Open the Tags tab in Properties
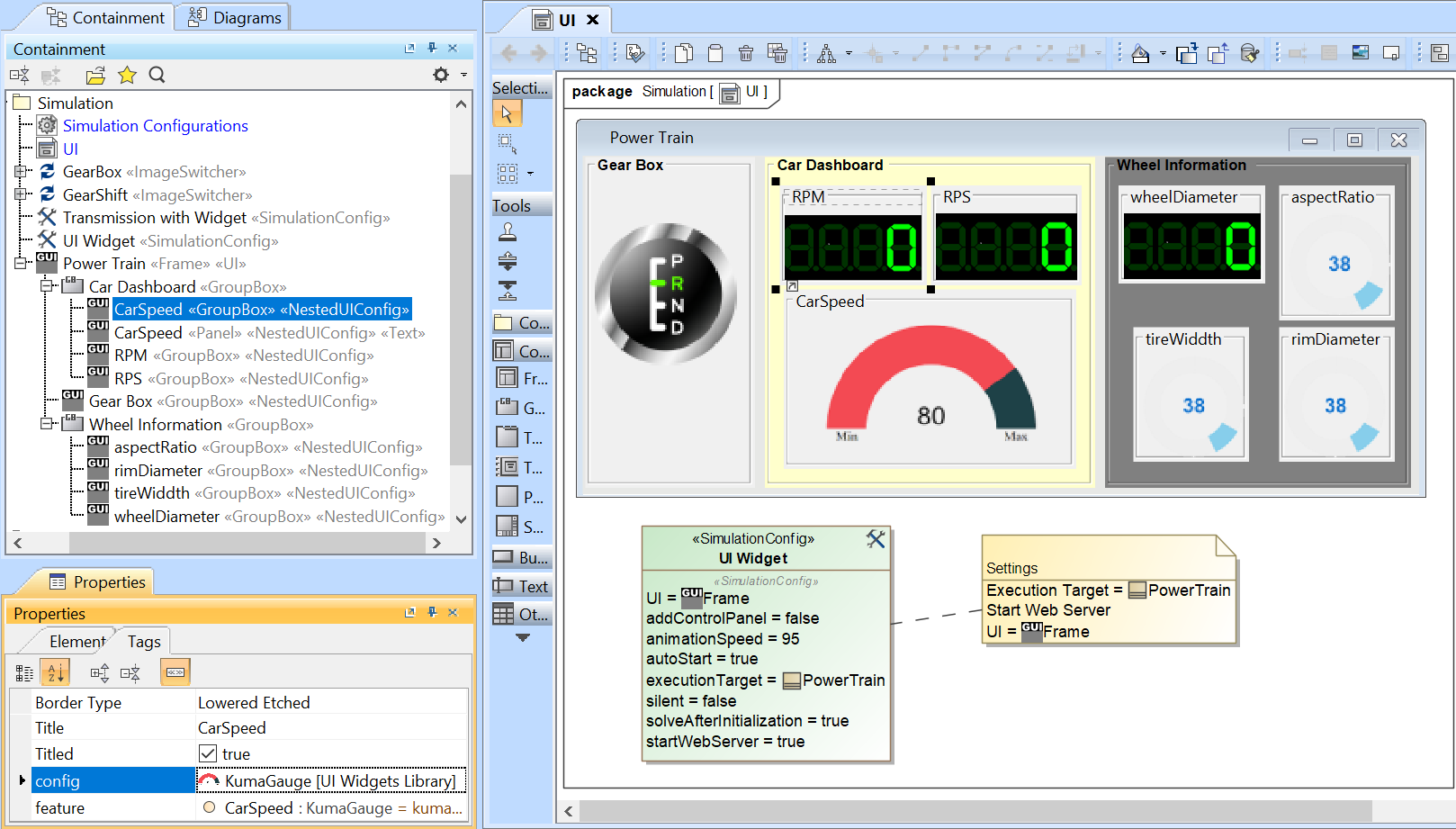This screenshot has width=1456, height=829. point(144,641)
